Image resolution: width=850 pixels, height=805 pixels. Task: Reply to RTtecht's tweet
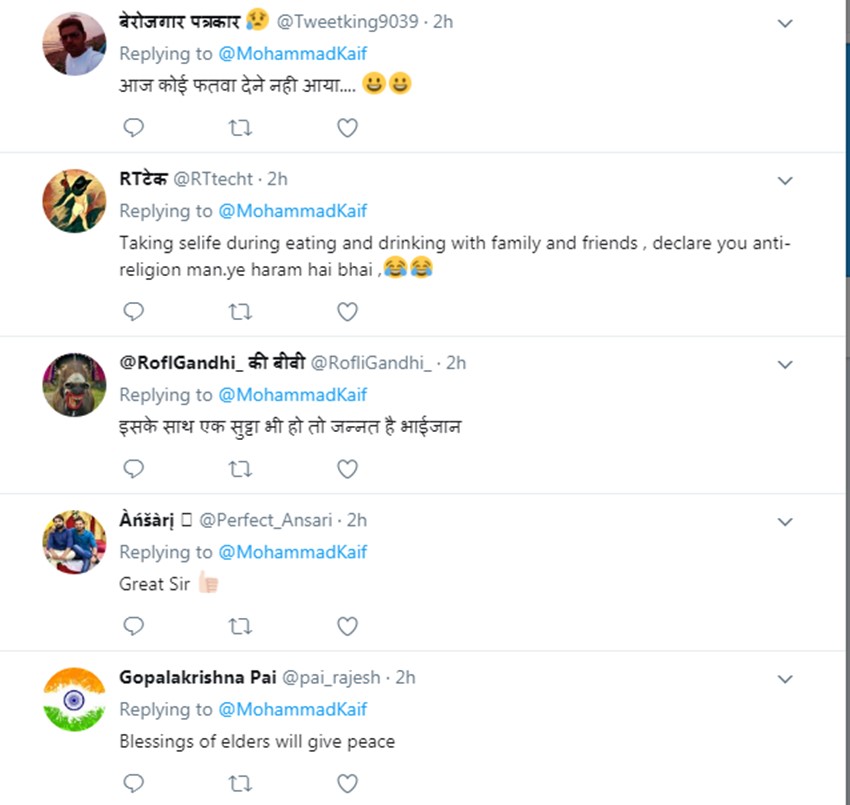[x=133, y=312]
